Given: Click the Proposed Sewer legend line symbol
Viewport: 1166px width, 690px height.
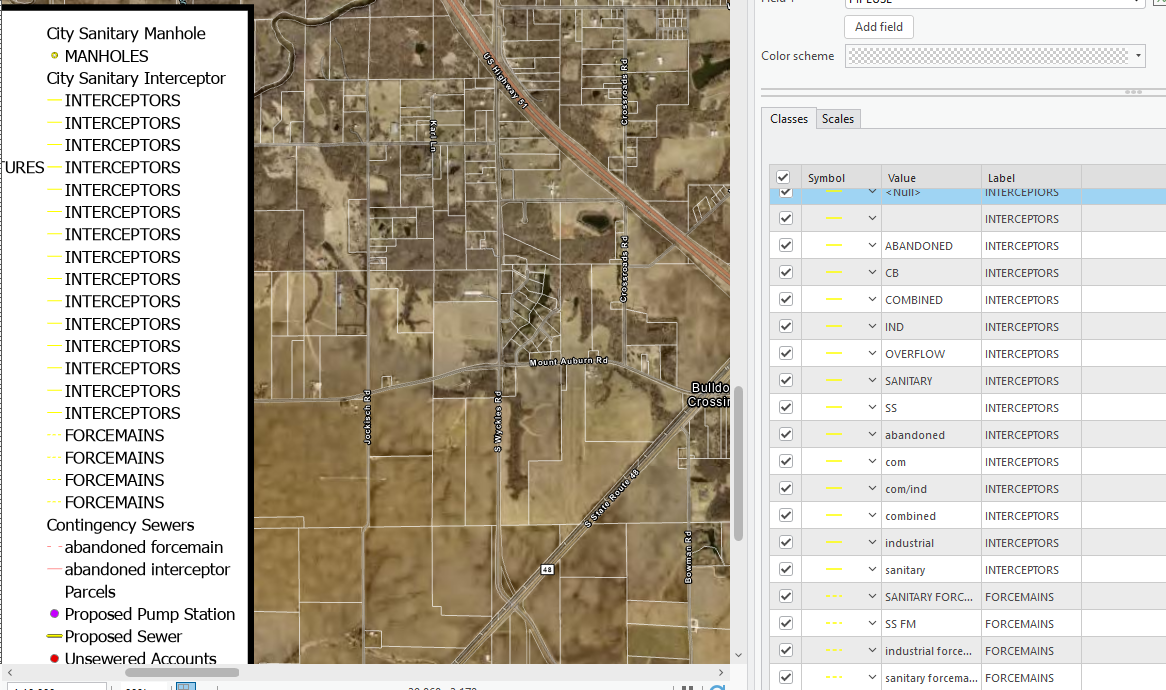Looking at the screenshot, I should (54, 636).
